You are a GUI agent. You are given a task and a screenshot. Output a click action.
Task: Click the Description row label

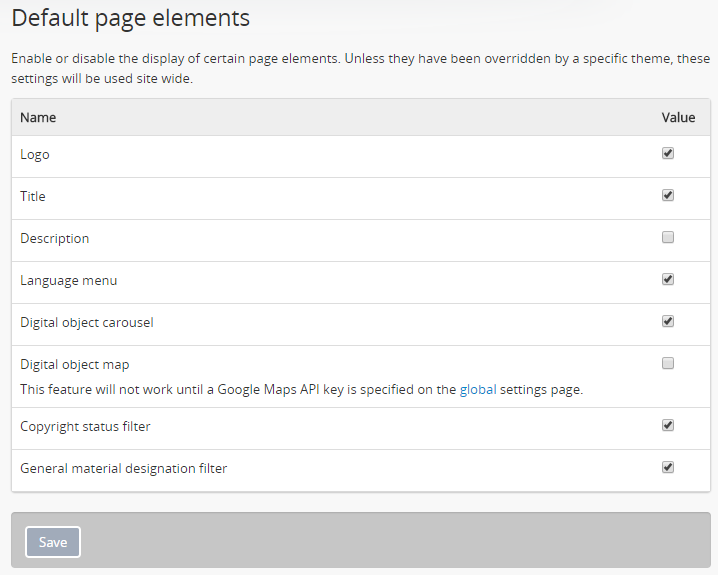[55, 239]
